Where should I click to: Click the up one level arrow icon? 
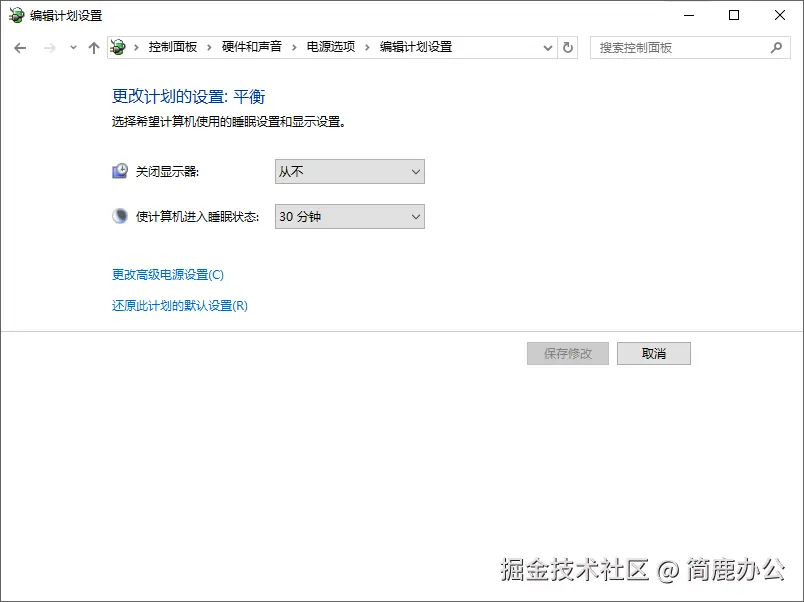coord(93,47)
